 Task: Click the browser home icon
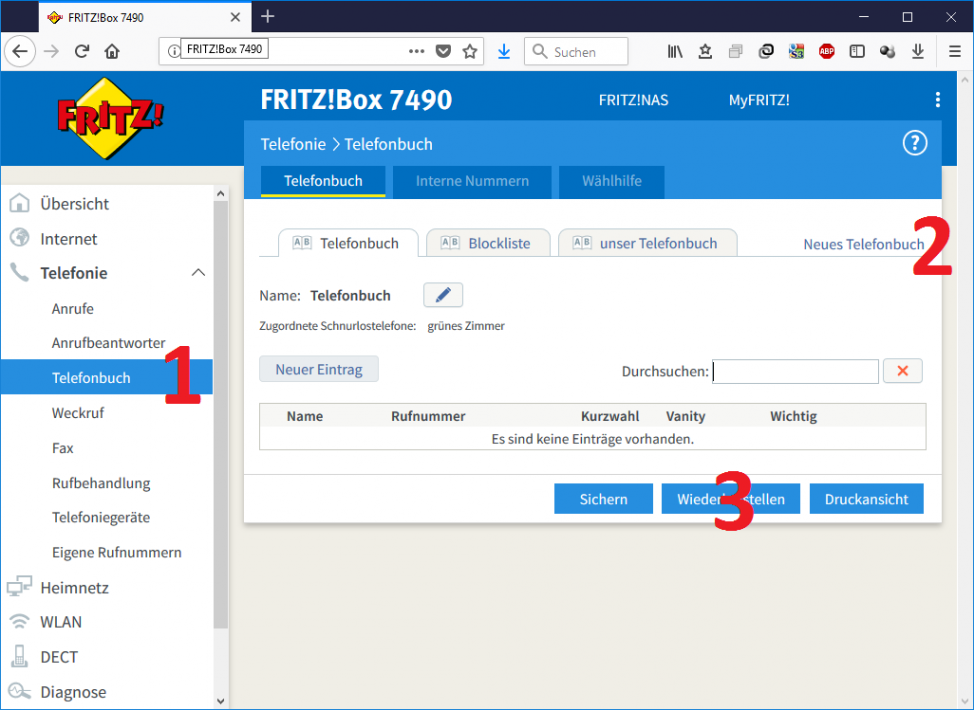point(112,52)
